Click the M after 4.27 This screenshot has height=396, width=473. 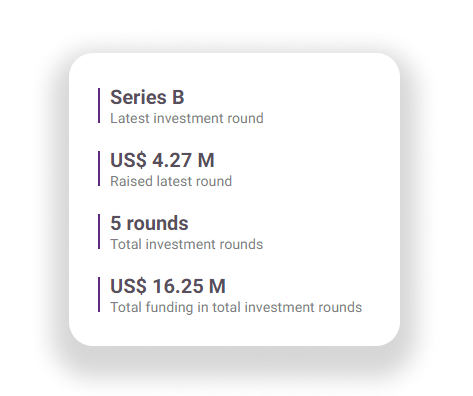pyautogui.click(x=206, y=160)
